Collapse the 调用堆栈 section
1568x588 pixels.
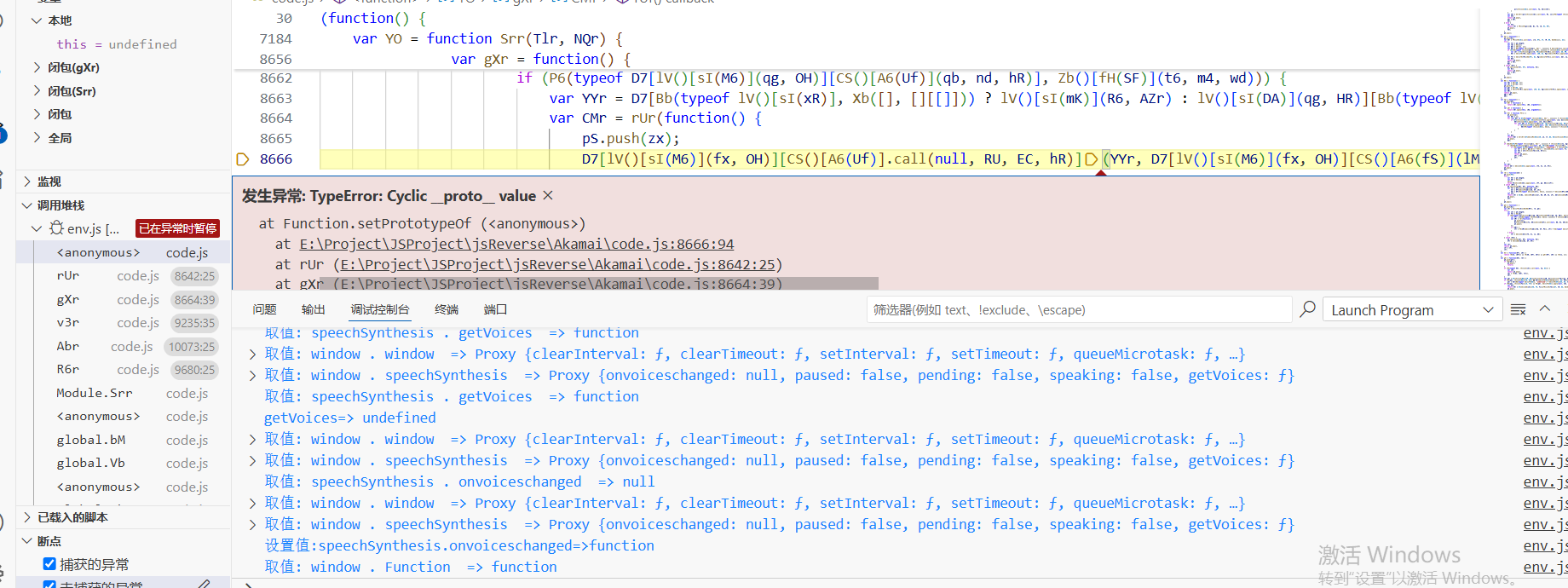(x=27, y=205)
